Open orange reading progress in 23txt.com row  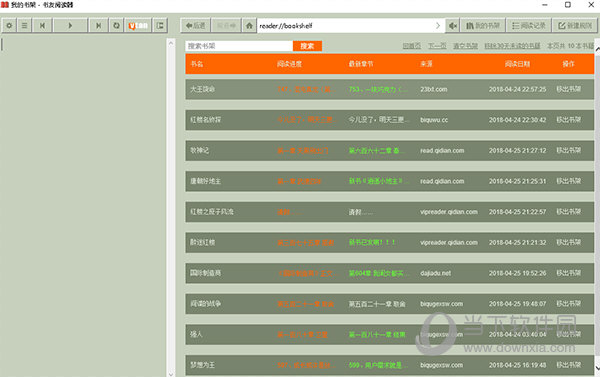point(307,89)
